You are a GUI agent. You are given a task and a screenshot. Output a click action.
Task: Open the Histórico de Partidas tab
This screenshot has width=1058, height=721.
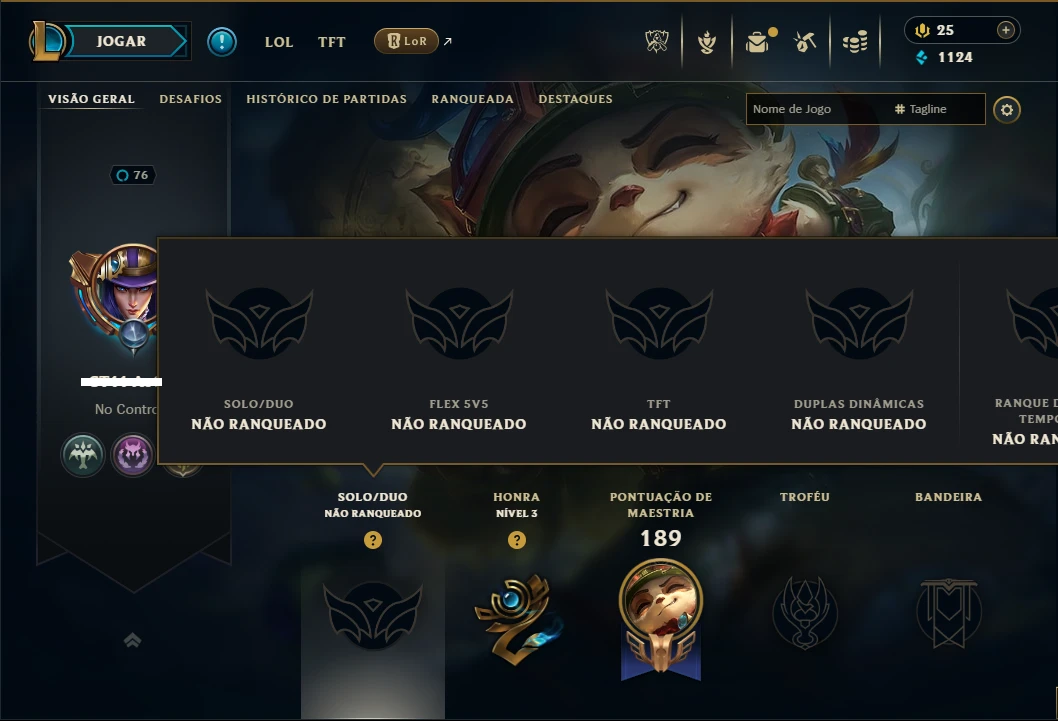(x=327, y=99)
